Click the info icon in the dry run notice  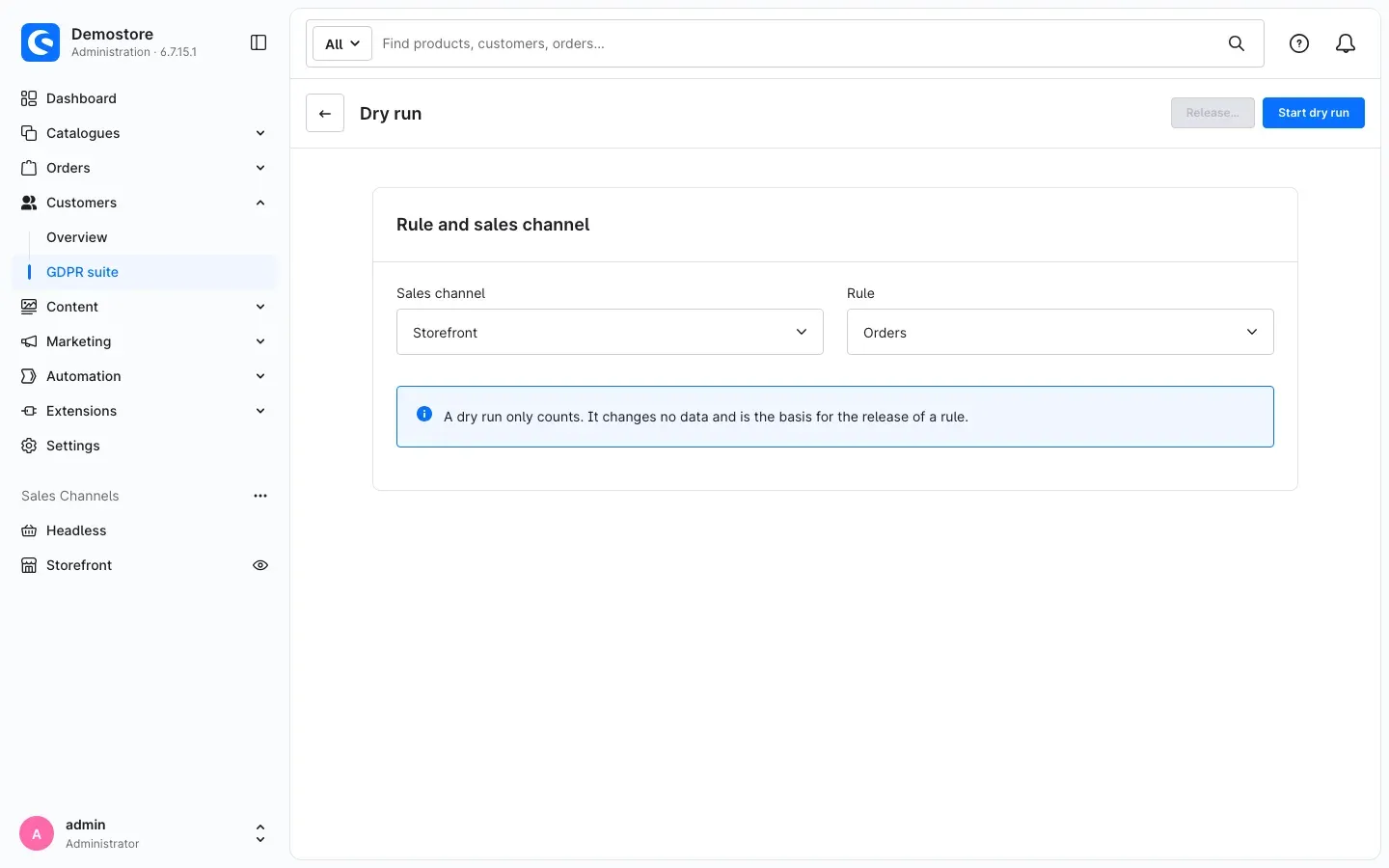pyautogui.click(x=424, y=414)
